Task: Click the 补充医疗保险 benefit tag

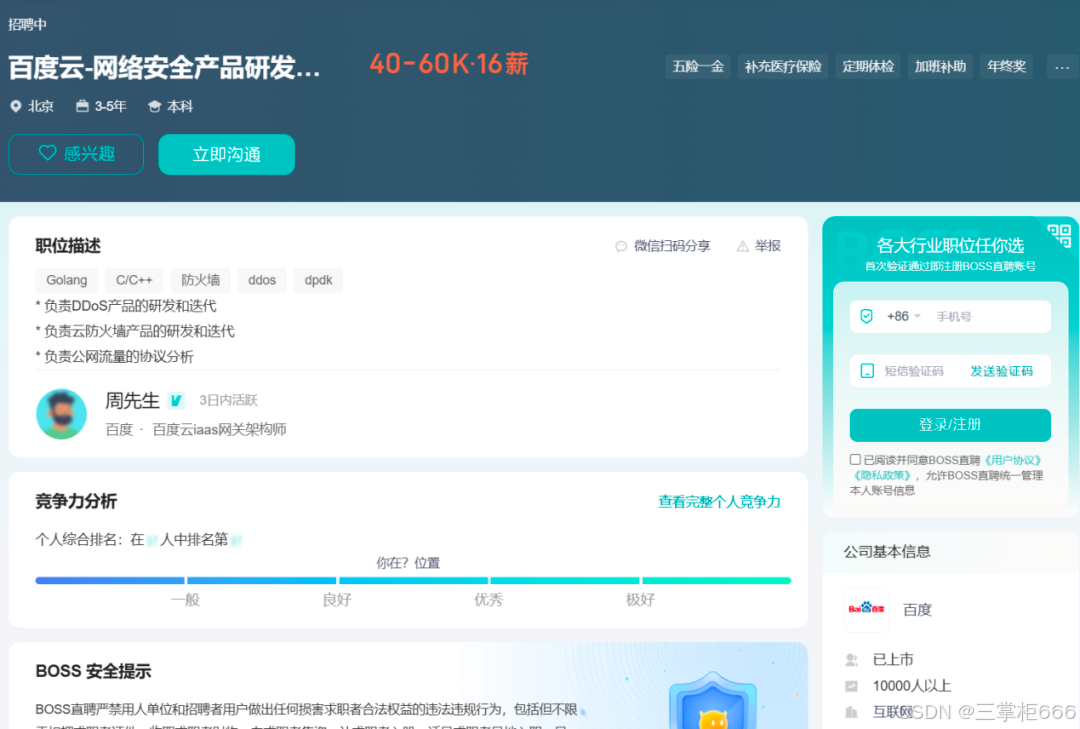Action: point(783,67)
